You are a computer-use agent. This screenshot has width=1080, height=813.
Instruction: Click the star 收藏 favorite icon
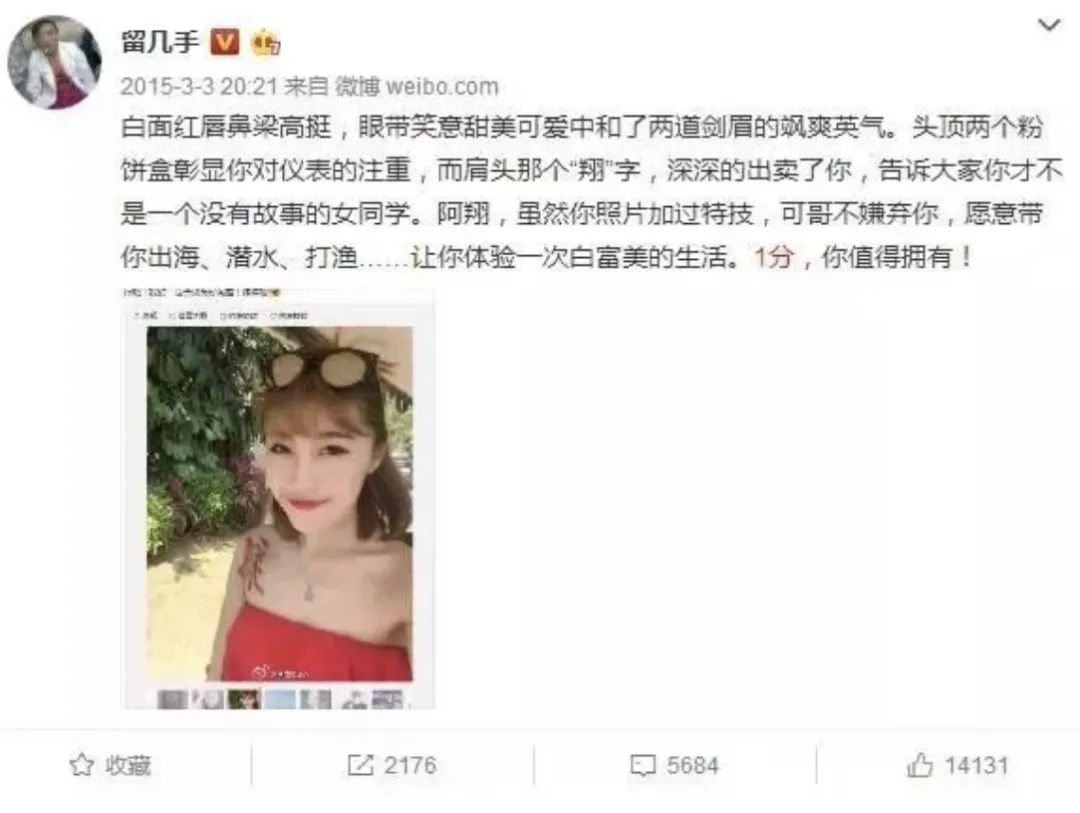[x=81, y=765]
